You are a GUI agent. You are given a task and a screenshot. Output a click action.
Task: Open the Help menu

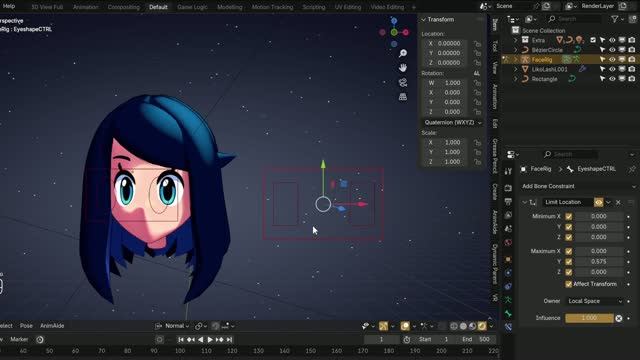[9, 6]
